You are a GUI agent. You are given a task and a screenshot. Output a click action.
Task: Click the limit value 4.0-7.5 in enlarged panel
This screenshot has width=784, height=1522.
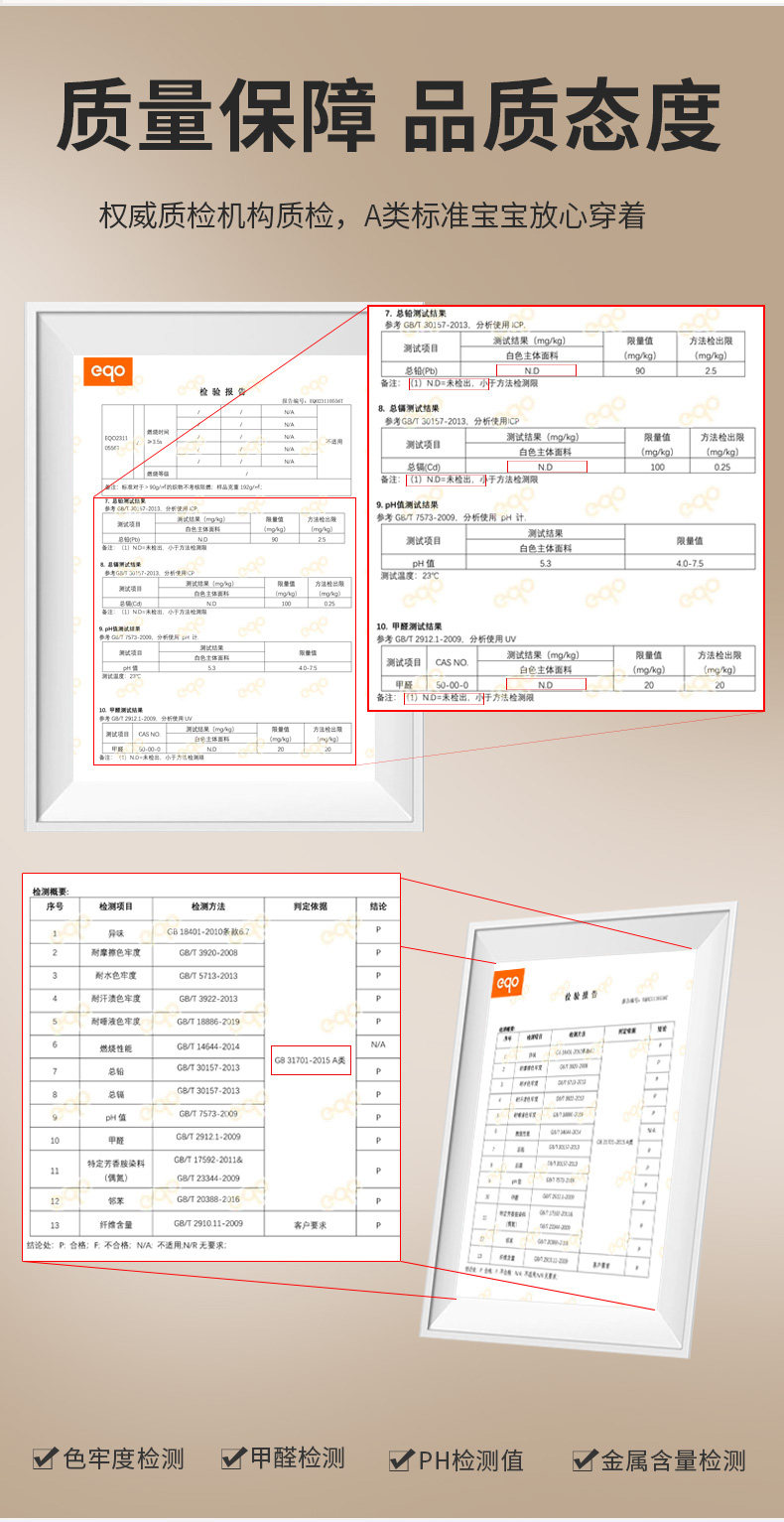(x=689, y=563)
